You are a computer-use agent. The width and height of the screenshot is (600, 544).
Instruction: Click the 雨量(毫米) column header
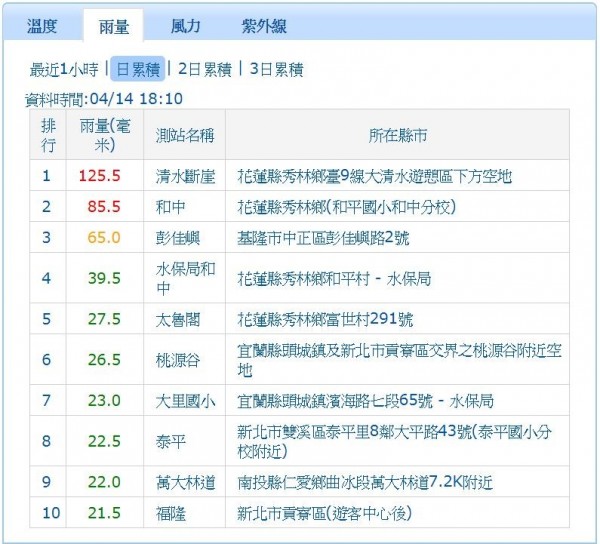[105, 135]
